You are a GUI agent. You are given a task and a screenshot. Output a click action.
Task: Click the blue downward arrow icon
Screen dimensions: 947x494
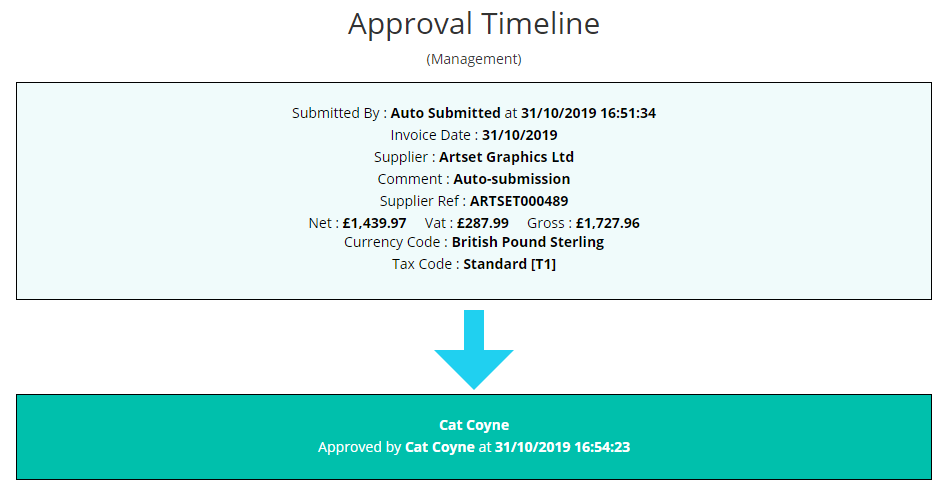[474, 350]
